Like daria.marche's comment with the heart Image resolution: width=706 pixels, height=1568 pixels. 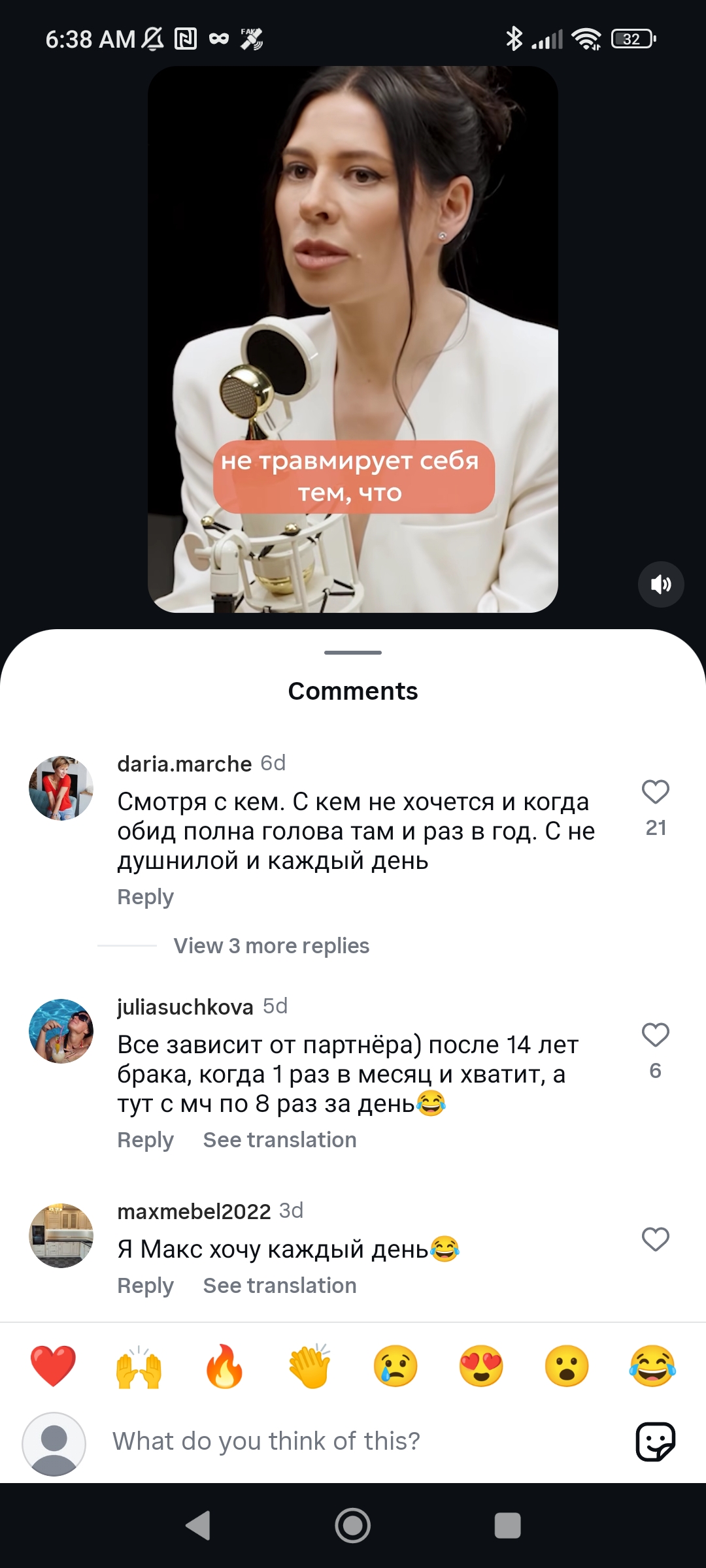656,792
